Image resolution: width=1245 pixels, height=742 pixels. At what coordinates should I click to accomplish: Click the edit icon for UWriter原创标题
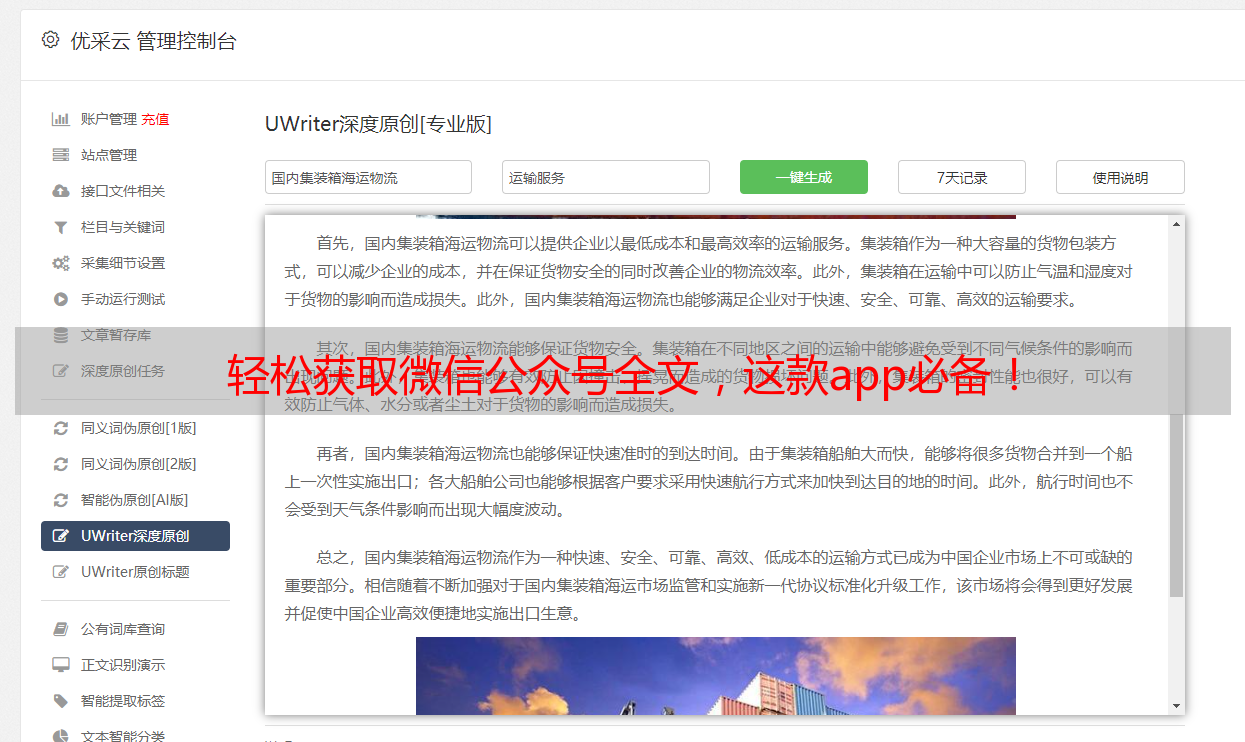61,572
